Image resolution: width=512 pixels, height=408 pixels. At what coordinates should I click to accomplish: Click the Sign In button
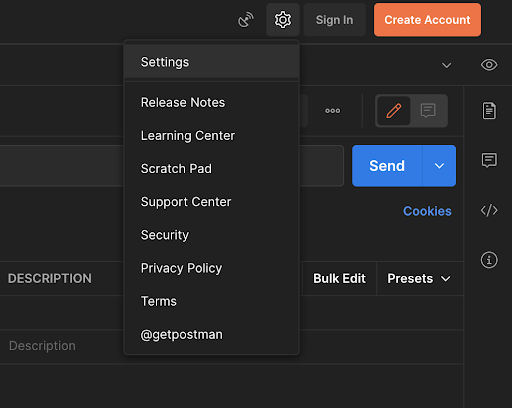click(x=334, y=20)
